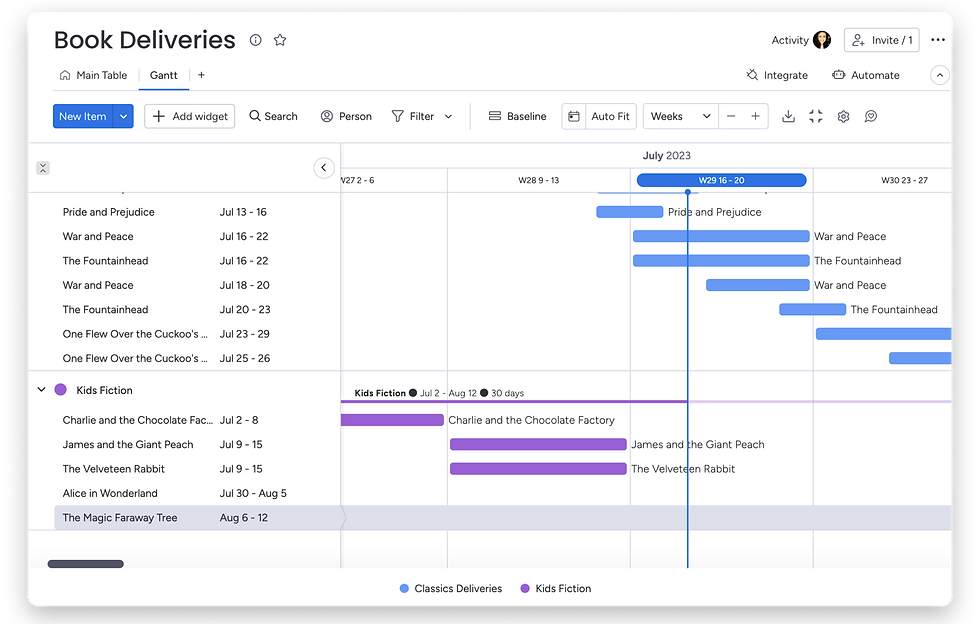Click the W29 16 - 20 week marker
Viewport: 980px width, 624px height.
(721, 180)
